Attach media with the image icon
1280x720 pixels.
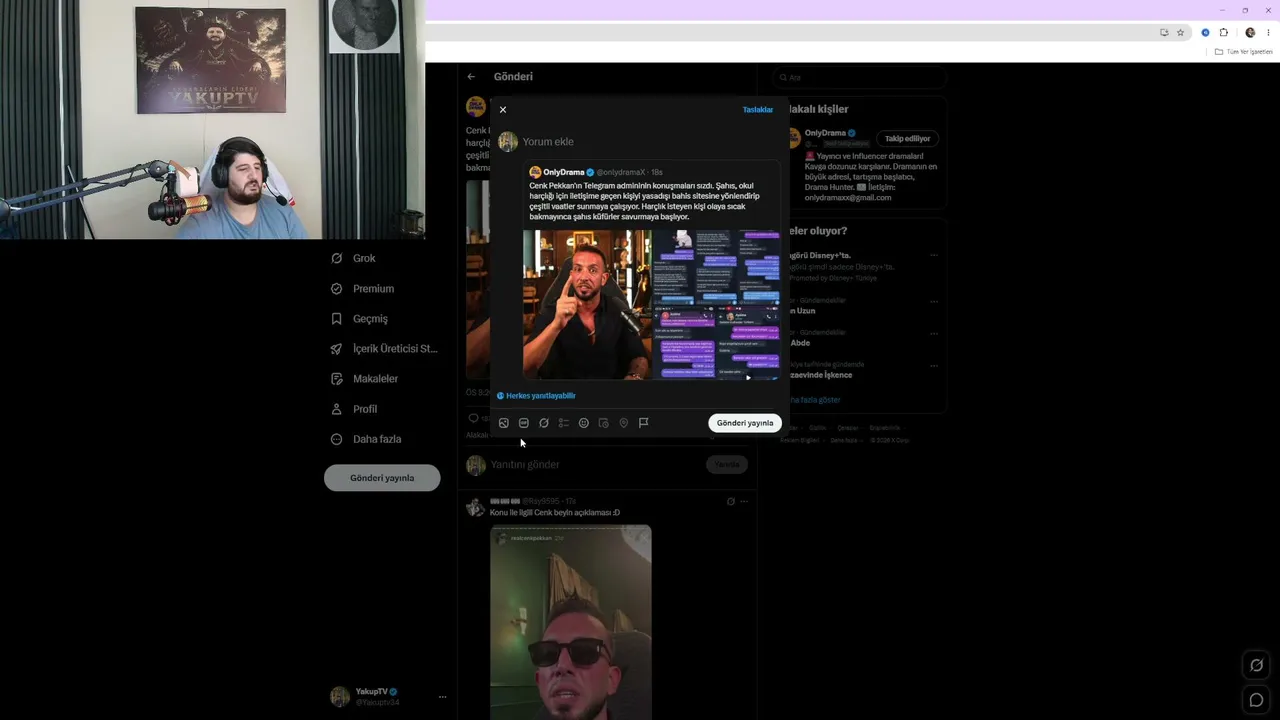(x=504, y=423)
